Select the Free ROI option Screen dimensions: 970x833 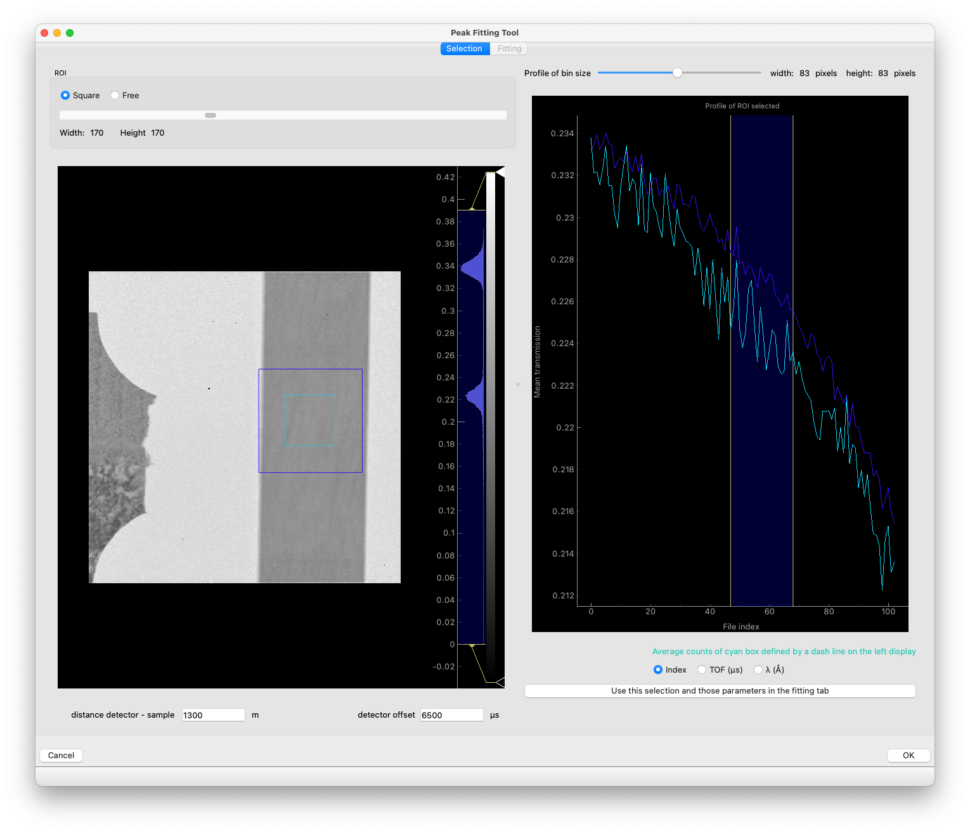pyautogui.click(x=115, y=95)
